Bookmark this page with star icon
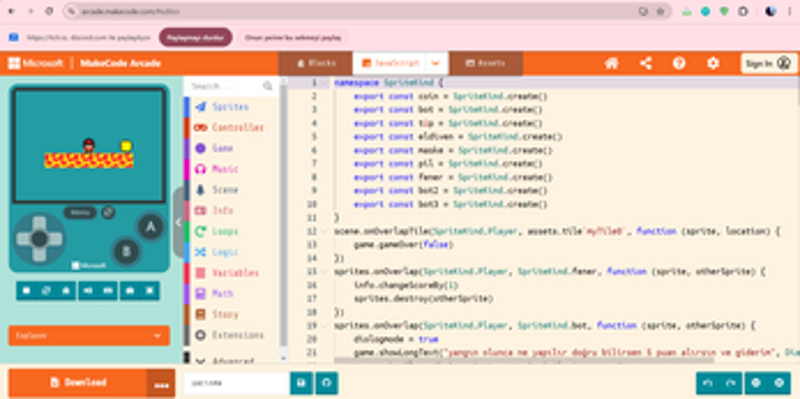Viewport: 800px width, 399px height. (x=660, y=11)
